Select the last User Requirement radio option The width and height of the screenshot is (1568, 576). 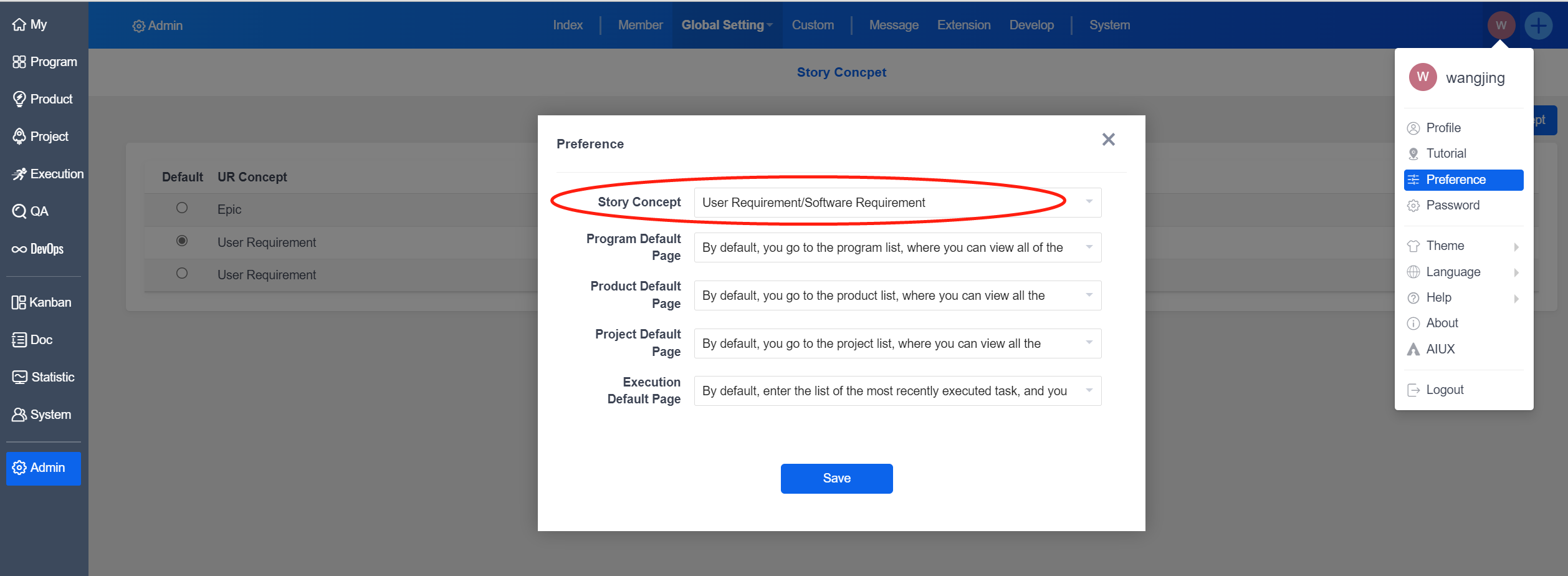(x=182, y=274)
